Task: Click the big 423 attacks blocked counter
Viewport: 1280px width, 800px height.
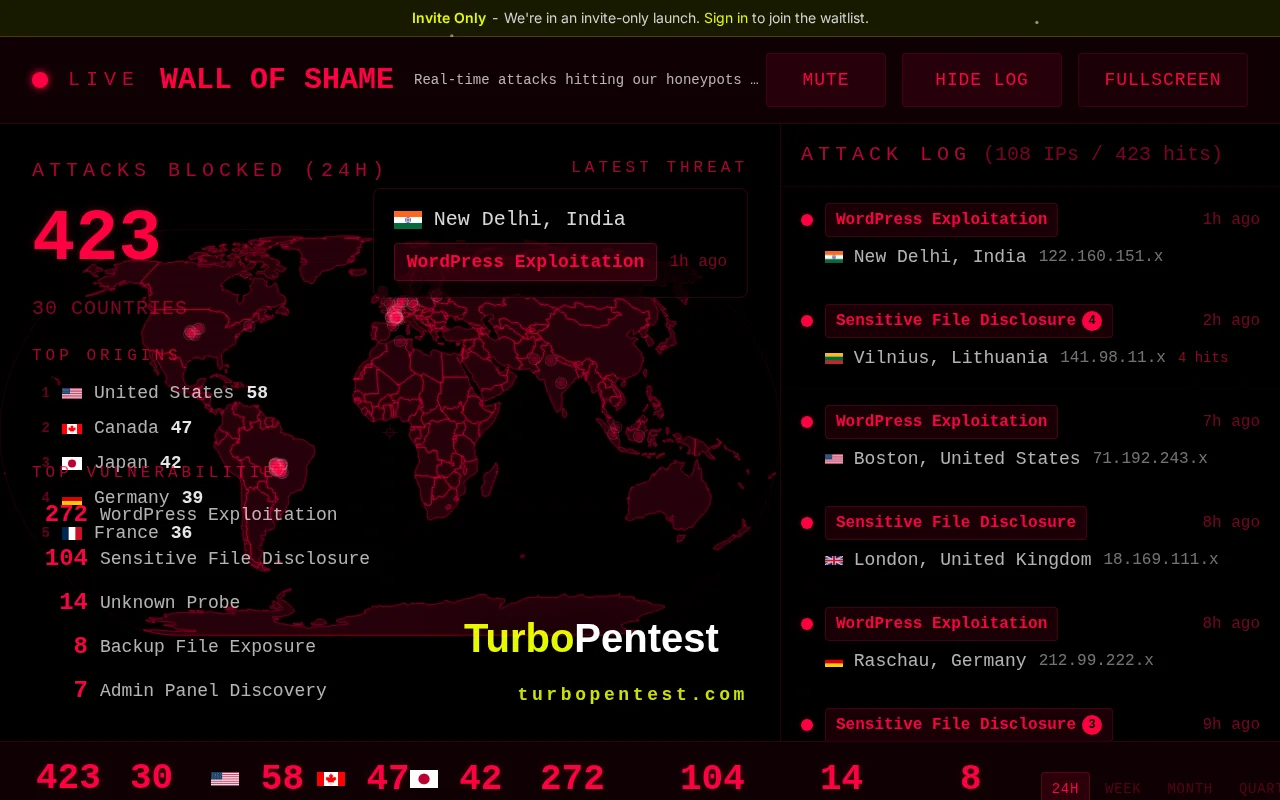Action: (96, 238)
